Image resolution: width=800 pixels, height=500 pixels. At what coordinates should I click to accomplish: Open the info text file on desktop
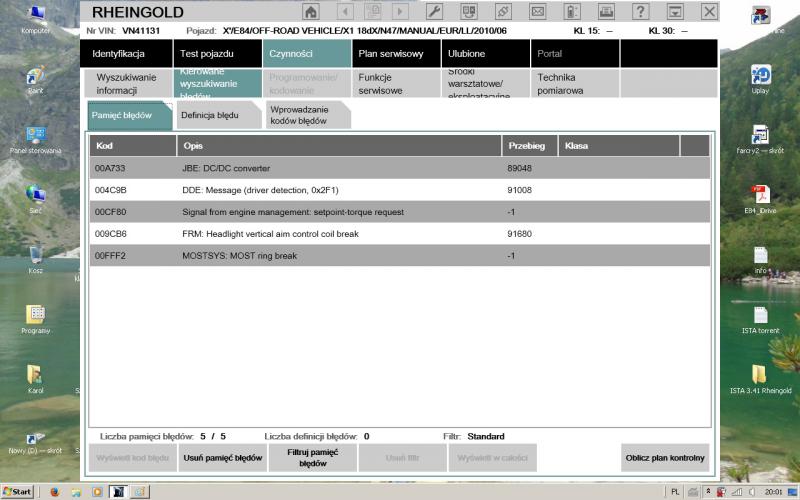click(760, 260)
